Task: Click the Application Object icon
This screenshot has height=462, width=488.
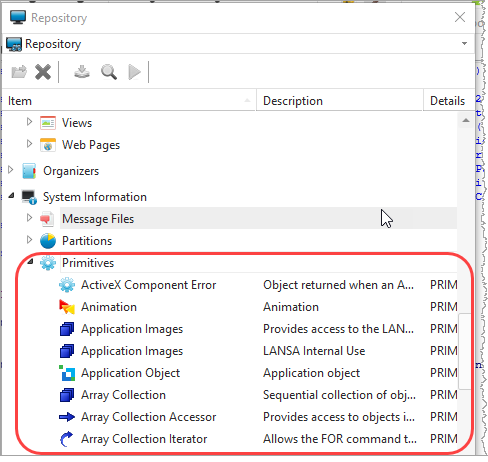Action: 67,373
